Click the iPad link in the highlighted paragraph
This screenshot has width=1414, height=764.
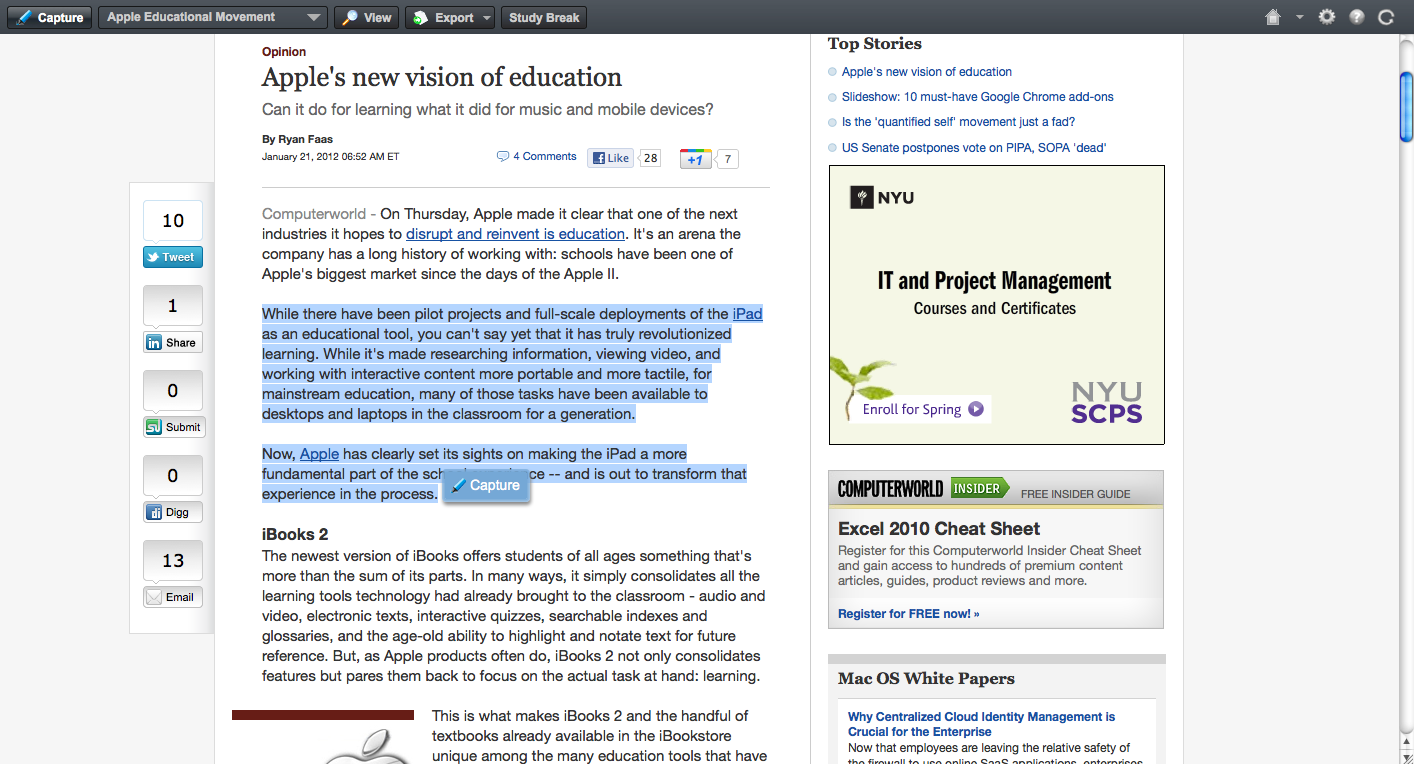(748, 314)
